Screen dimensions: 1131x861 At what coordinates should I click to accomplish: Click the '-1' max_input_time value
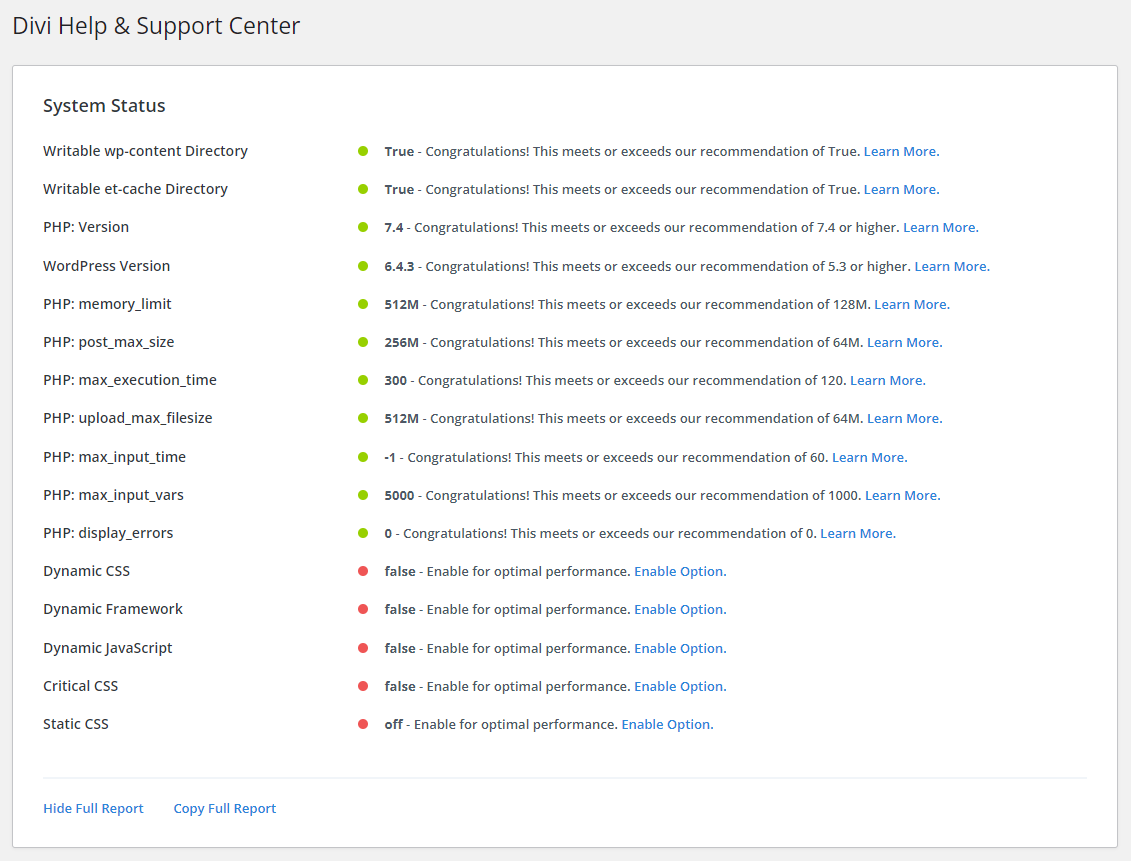[390, 458]
